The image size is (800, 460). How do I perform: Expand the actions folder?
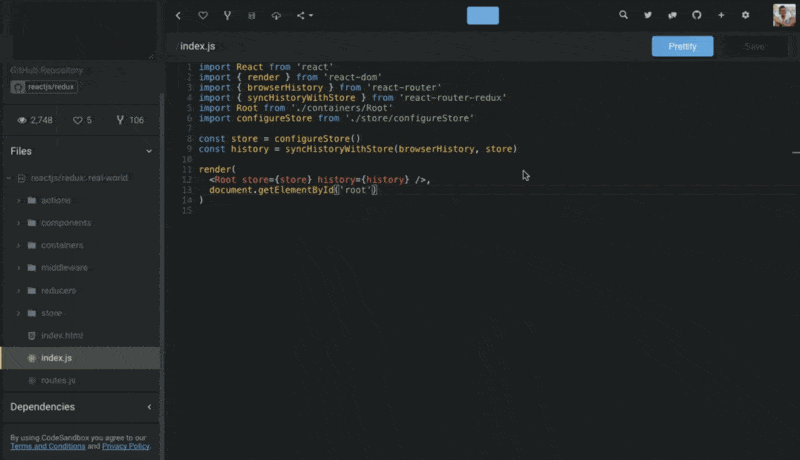(19, 200)
